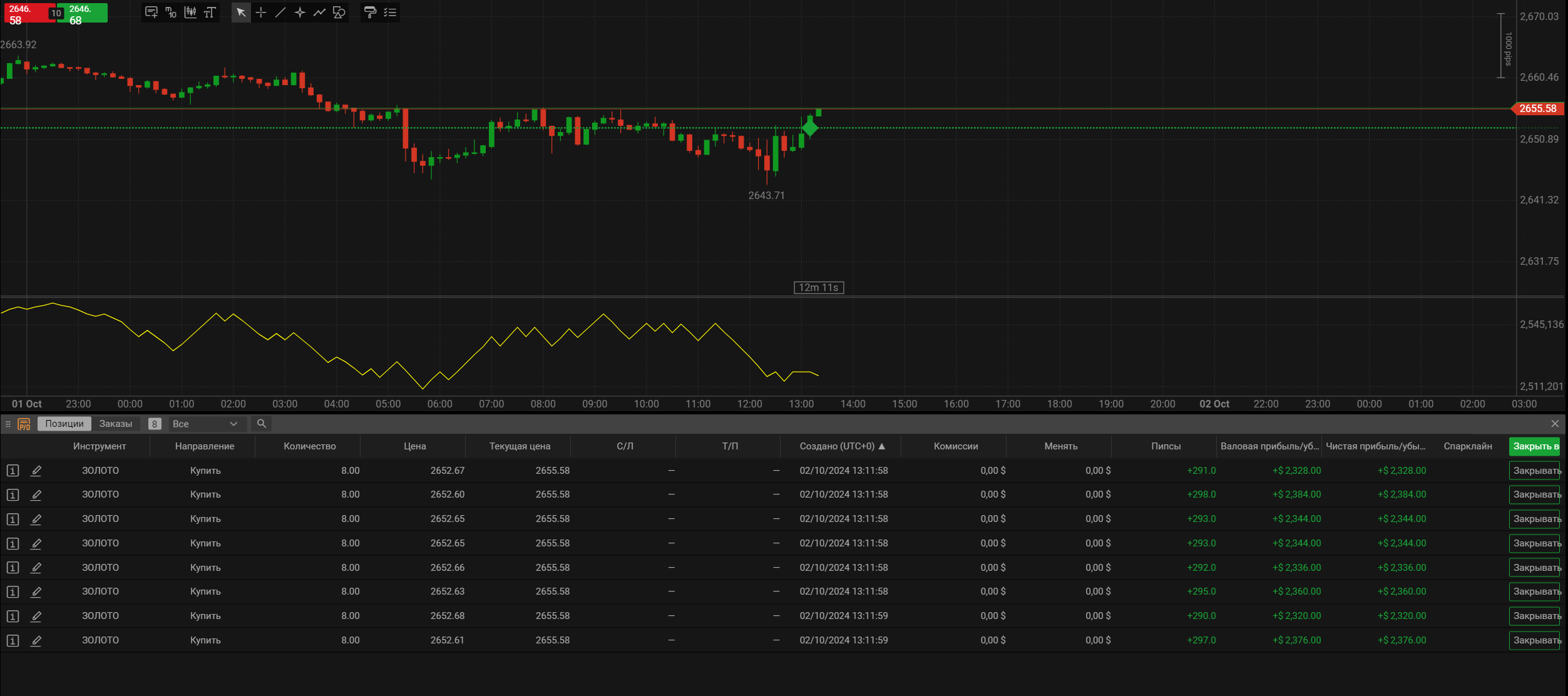1568x696 pixels.
Task: Click the orange P/O panel icon
Action: (24, 424)
